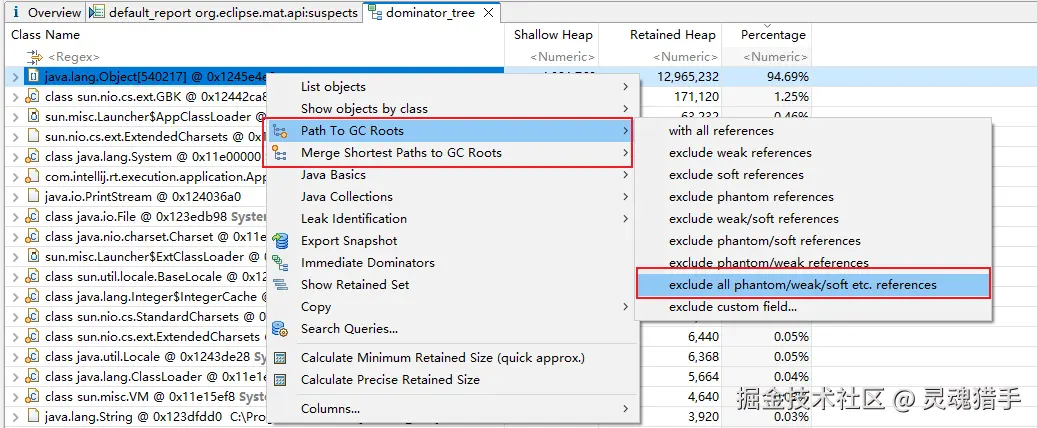Viewport: 1037px width, 428px height.
Task: Select the dominator_tree tab
Action: (431, 12)
